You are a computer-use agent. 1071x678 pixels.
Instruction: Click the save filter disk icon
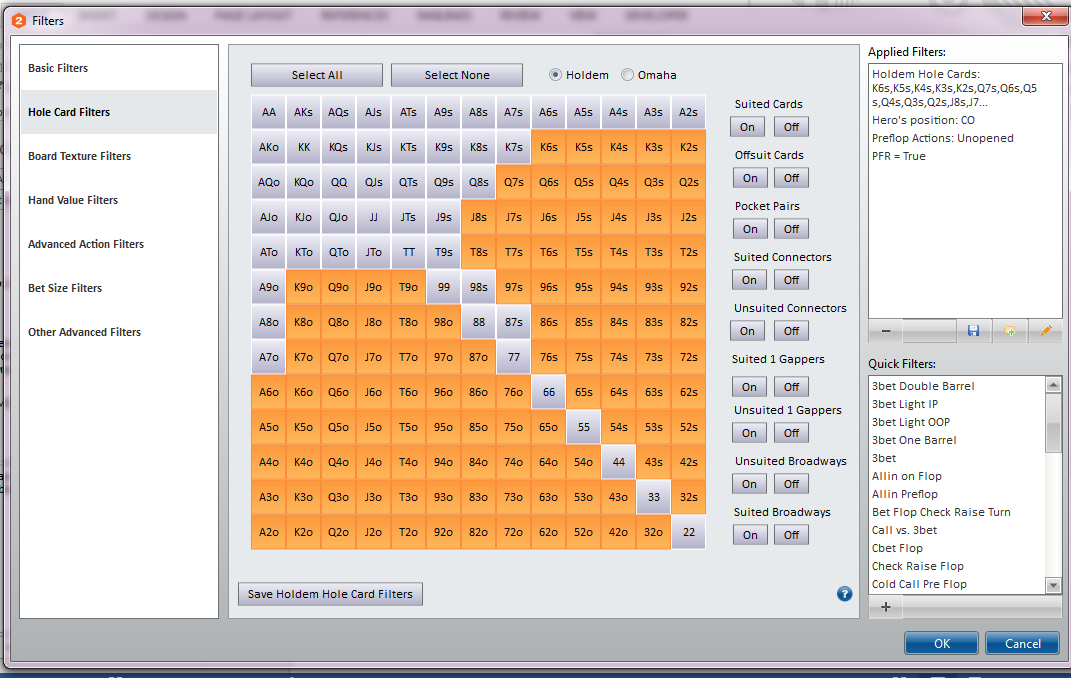coord(973,330)
